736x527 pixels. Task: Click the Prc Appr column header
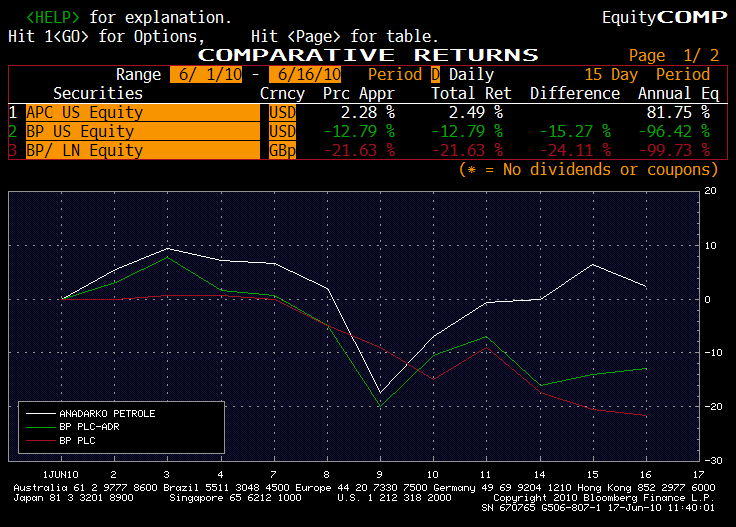click(x=358, y=94)
